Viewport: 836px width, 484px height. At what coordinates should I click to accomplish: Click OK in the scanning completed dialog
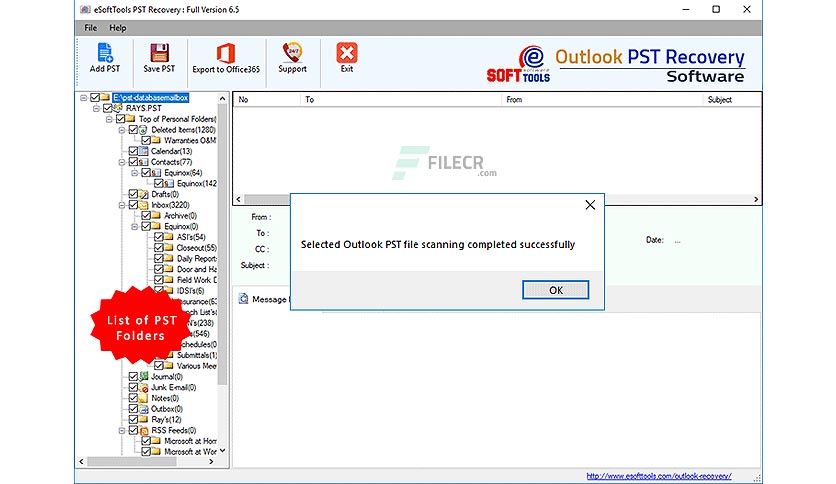pos(556,290)
